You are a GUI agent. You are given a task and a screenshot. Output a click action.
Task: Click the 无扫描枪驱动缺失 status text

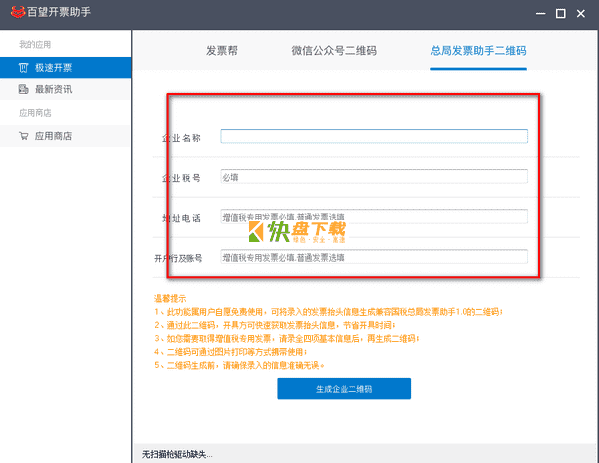pos(177,455)
